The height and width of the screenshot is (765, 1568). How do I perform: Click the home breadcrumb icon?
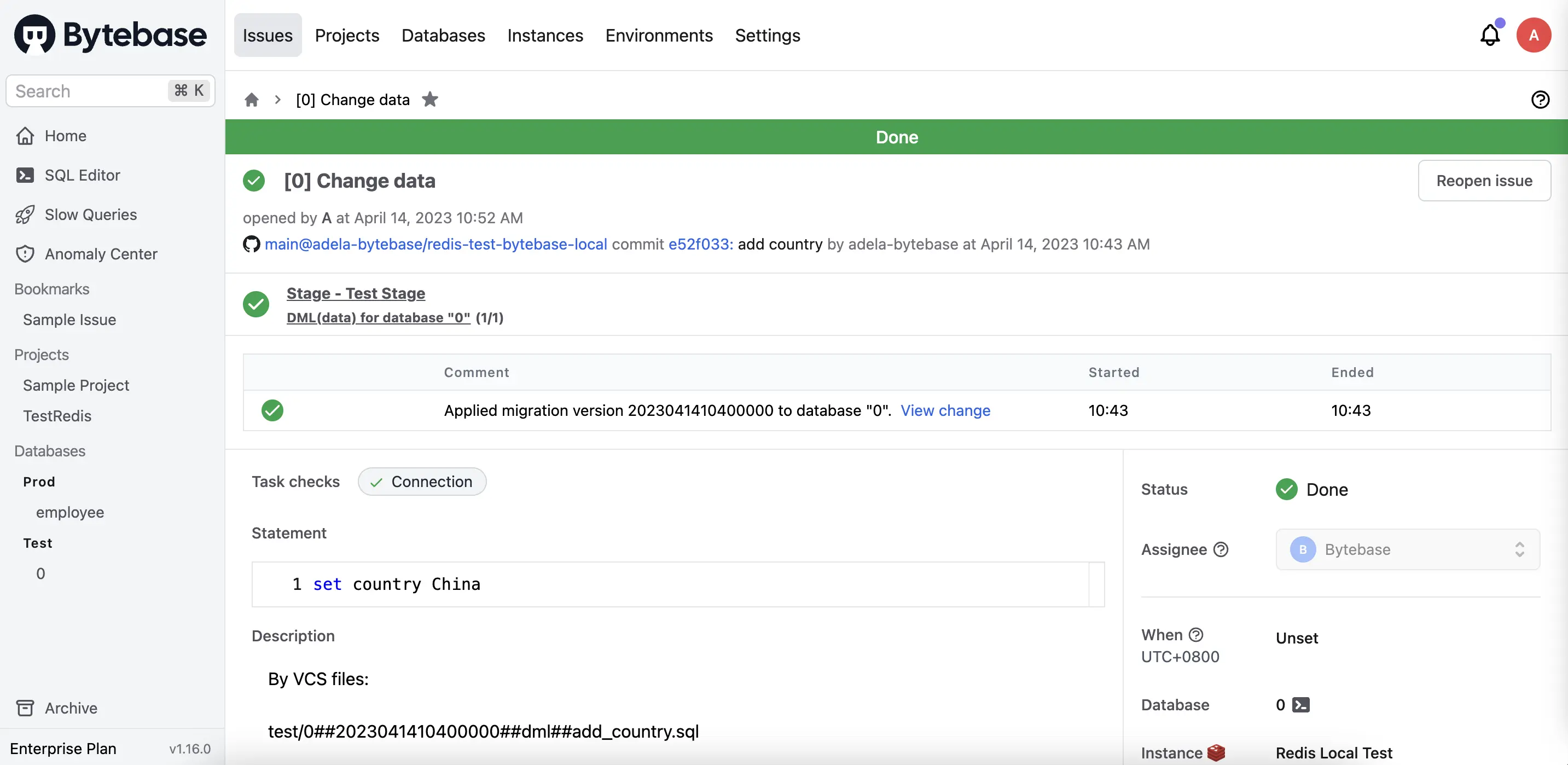252,99
